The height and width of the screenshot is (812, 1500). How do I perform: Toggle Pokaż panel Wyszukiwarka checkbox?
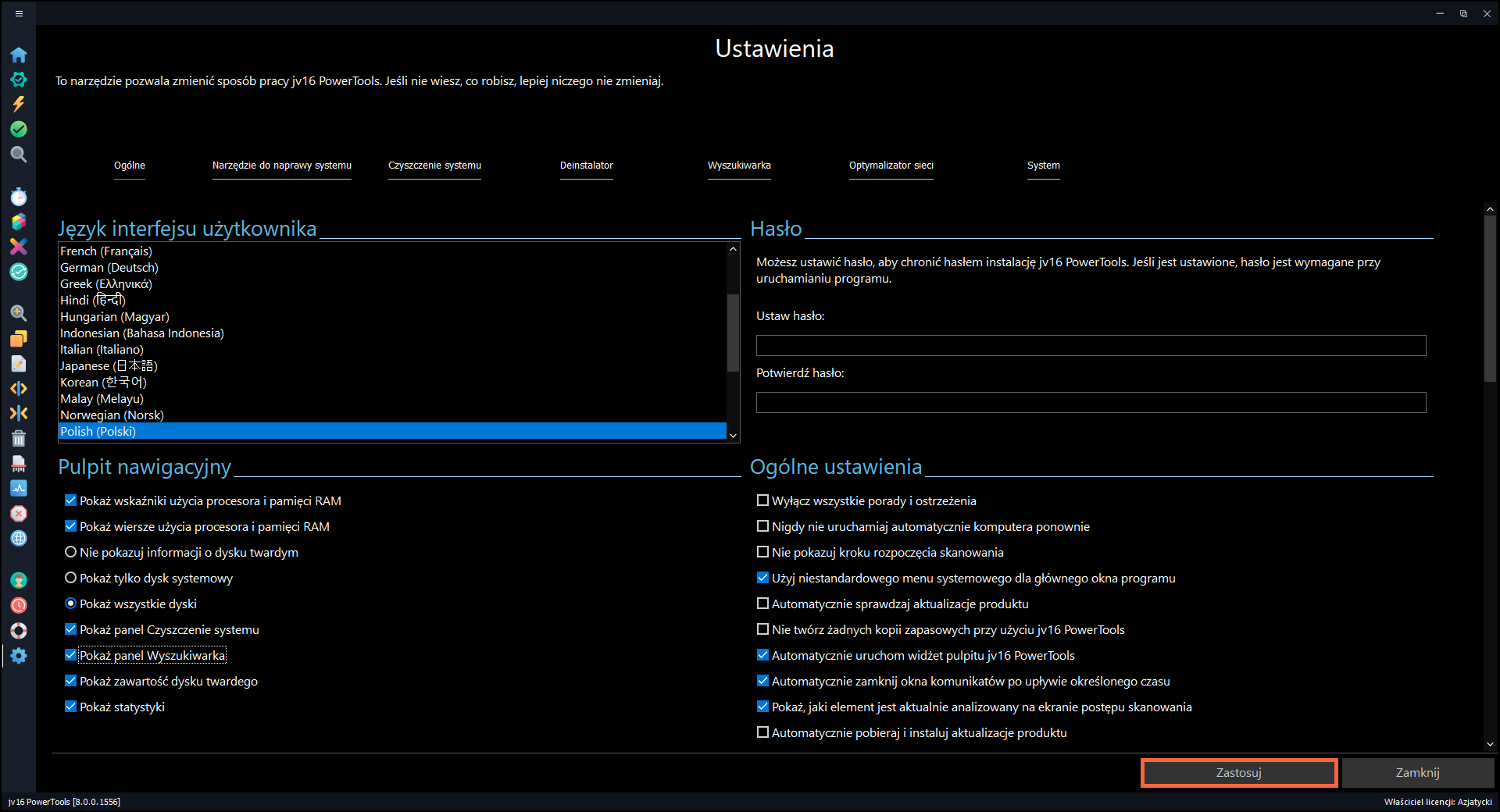coord(70,655)
